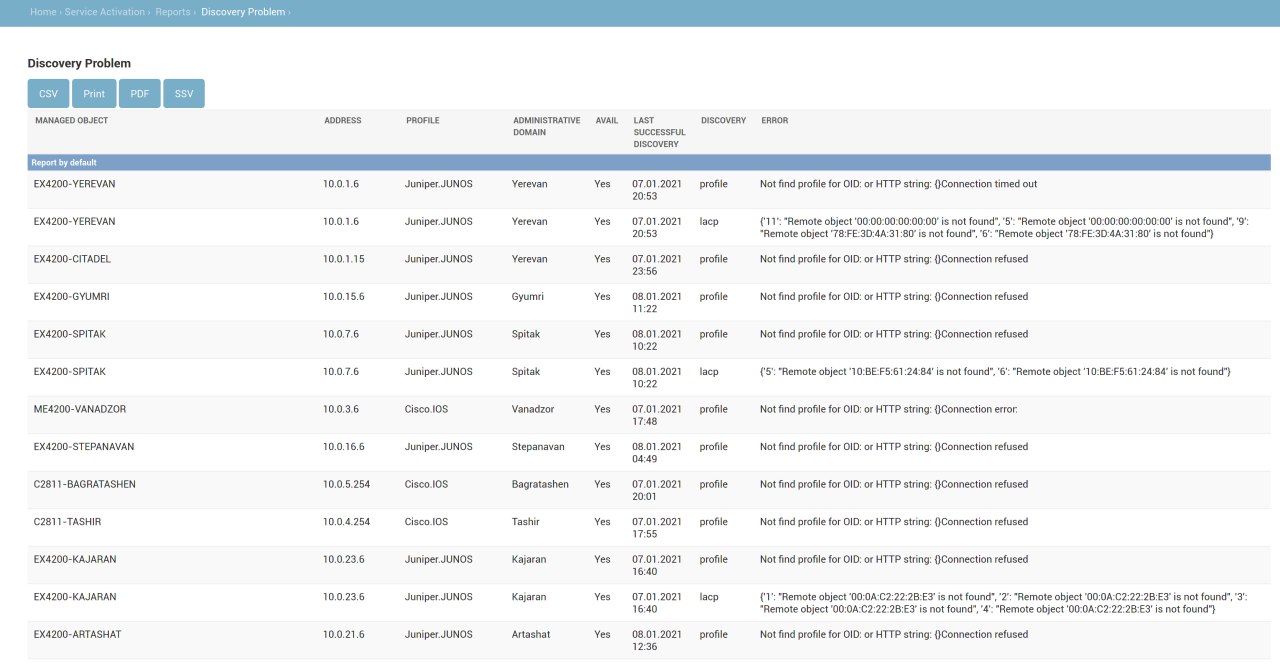Click discovery date 07.01.2021 20:01

click(657, 491)
